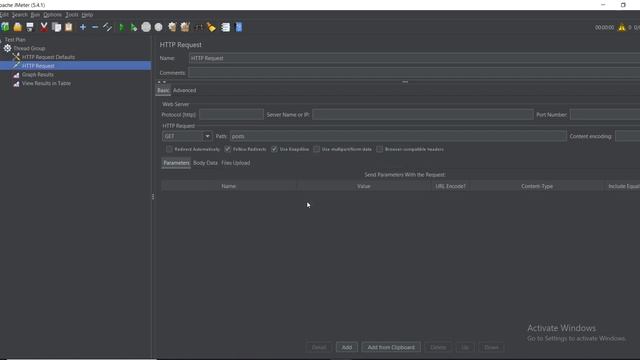Screen dimensions: 640x360
Task: Click the Open test plan icon
Action: coord(18,27)
